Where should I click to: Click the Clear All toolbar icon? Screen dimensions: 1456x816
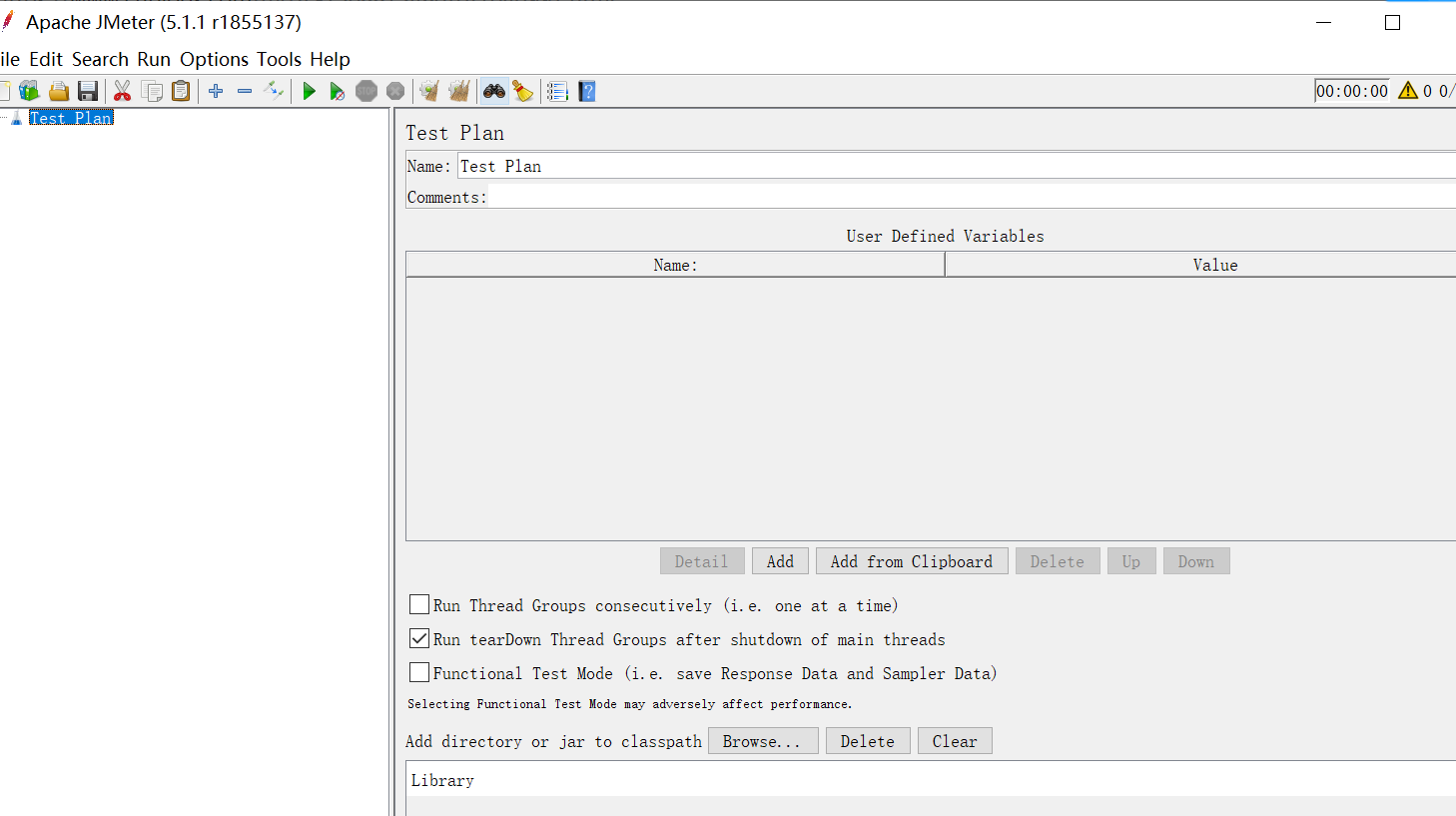click(x=459, y=91)
